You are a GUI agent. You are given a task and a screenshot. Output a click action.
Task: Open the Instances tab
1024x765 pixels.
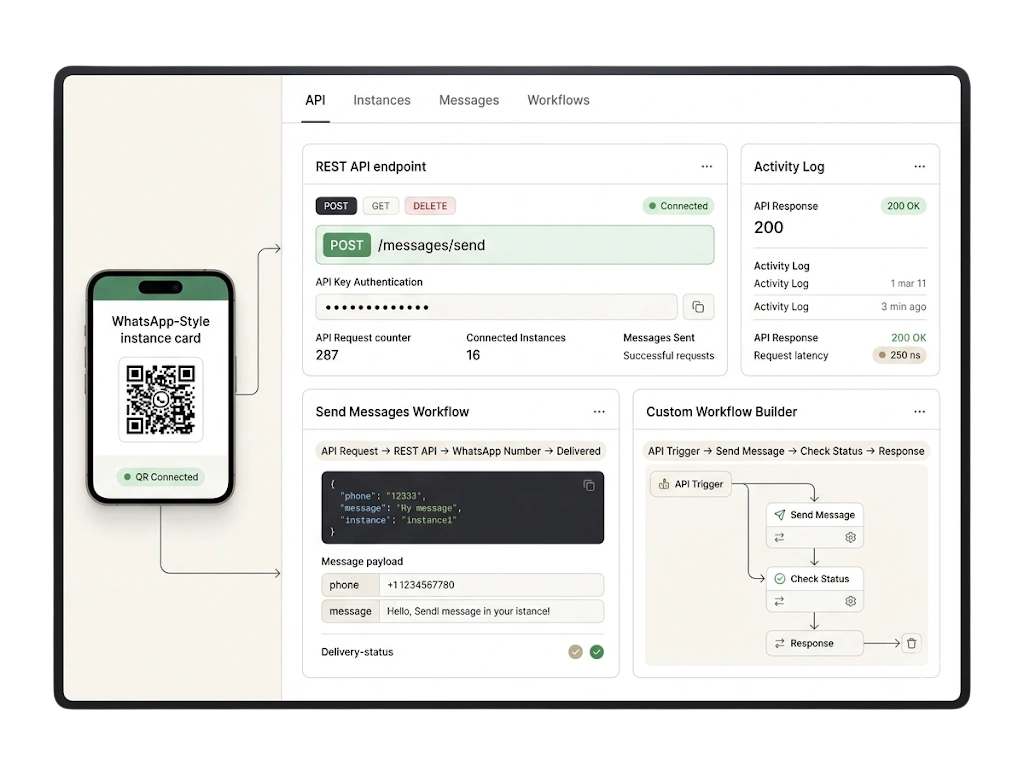click(x=382, y=100)
